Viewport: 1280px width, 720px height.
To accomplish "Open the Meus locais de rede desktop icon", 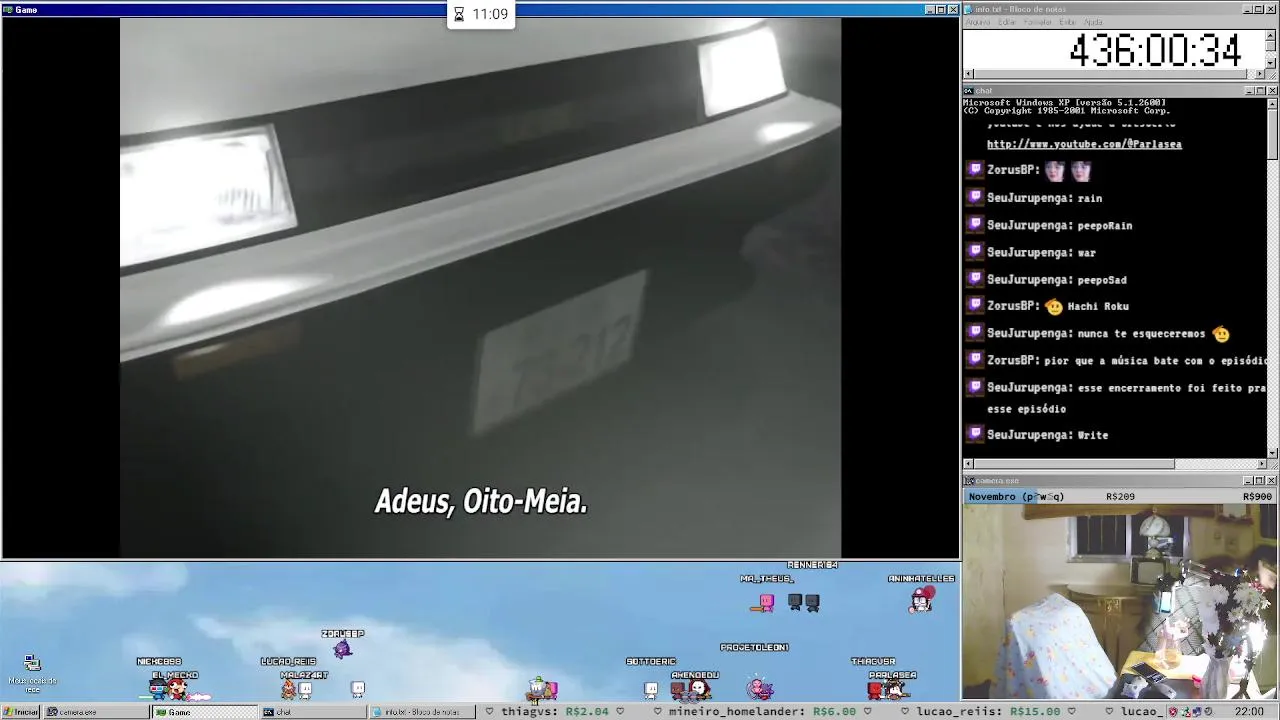I will pyautogui.click(x=32, y=674).
